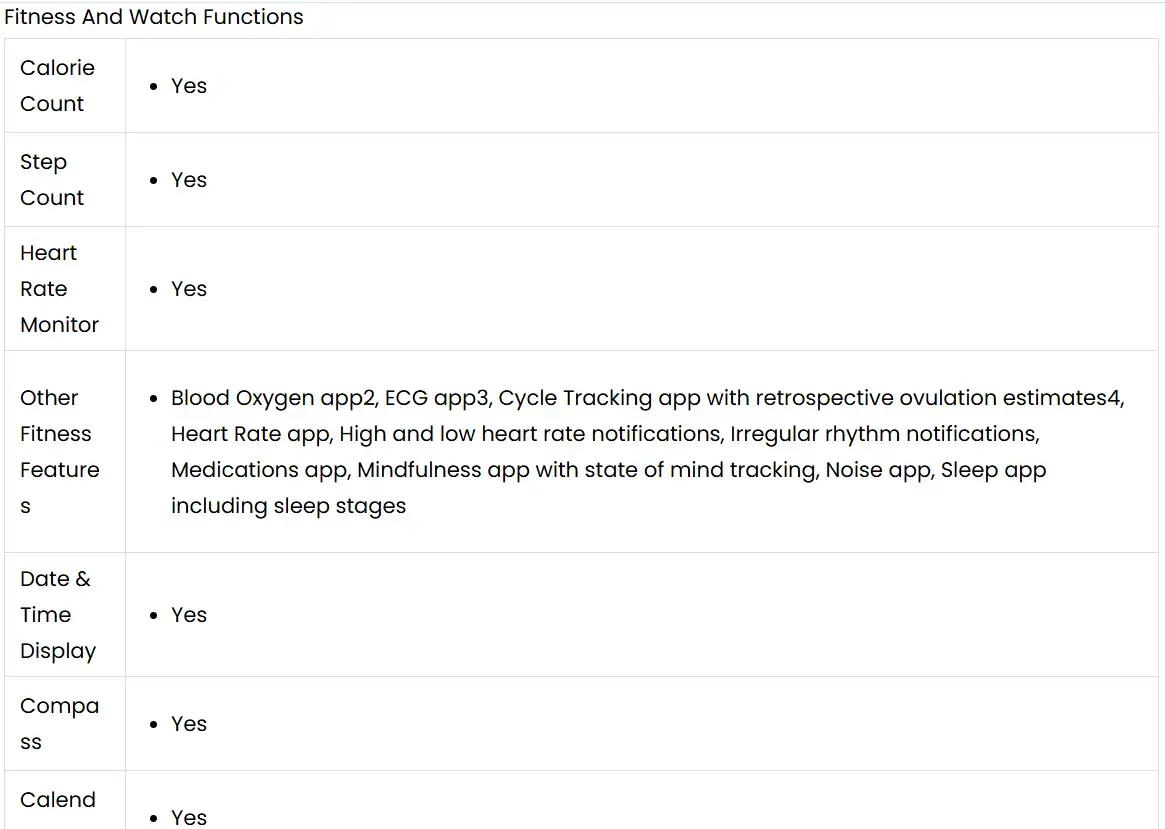1165x829 pixels.
Task: Select the Yes value beside Step Count
Action: pos(188,180)
